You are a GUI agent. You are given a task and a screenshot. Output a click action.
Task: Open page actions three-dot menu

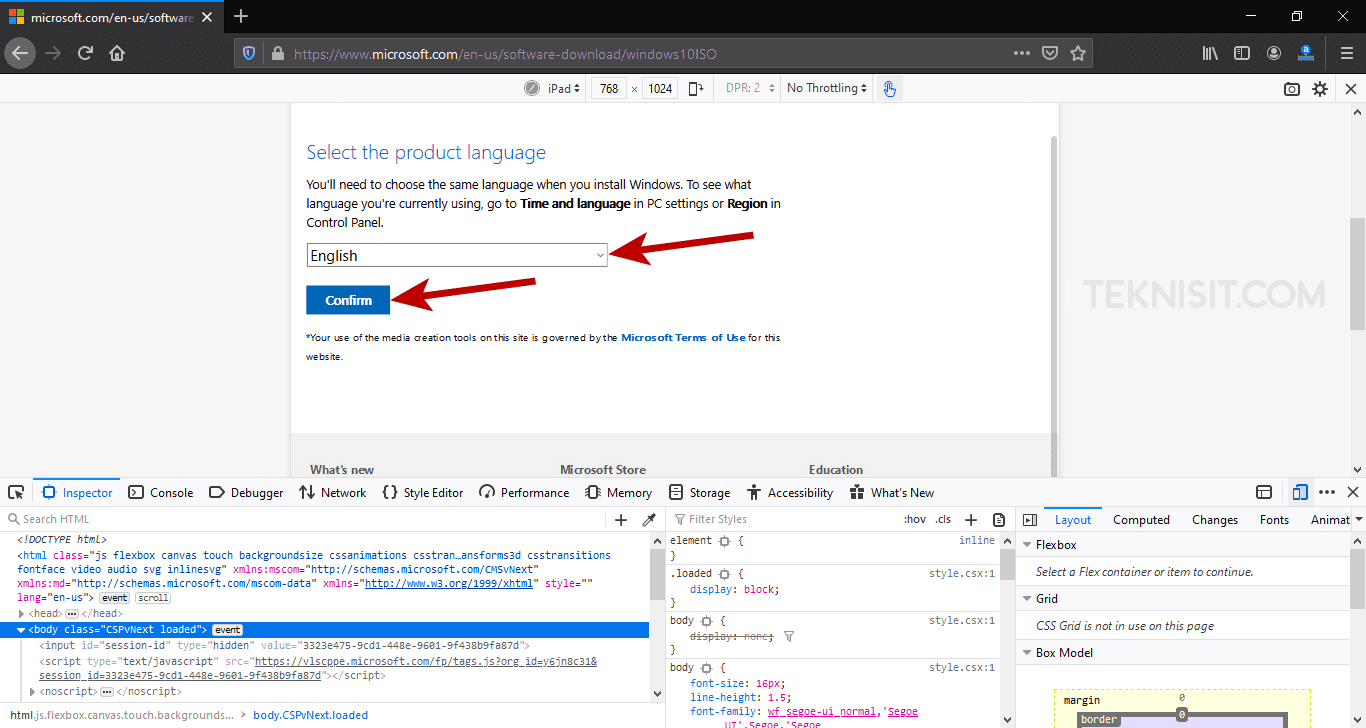[x=1021, y=53]
